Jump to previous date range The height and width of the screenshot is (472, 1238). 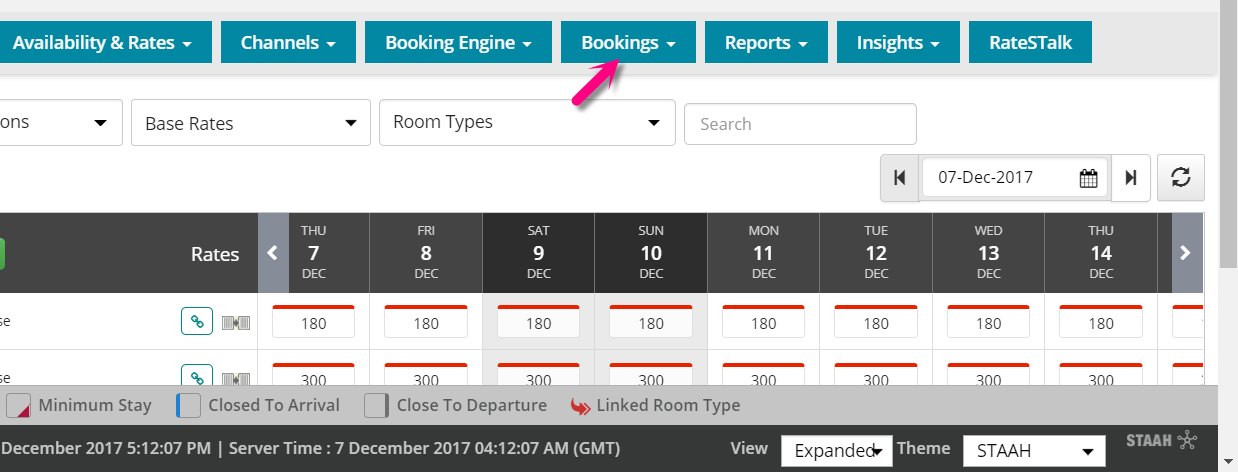tap(900, 178)
